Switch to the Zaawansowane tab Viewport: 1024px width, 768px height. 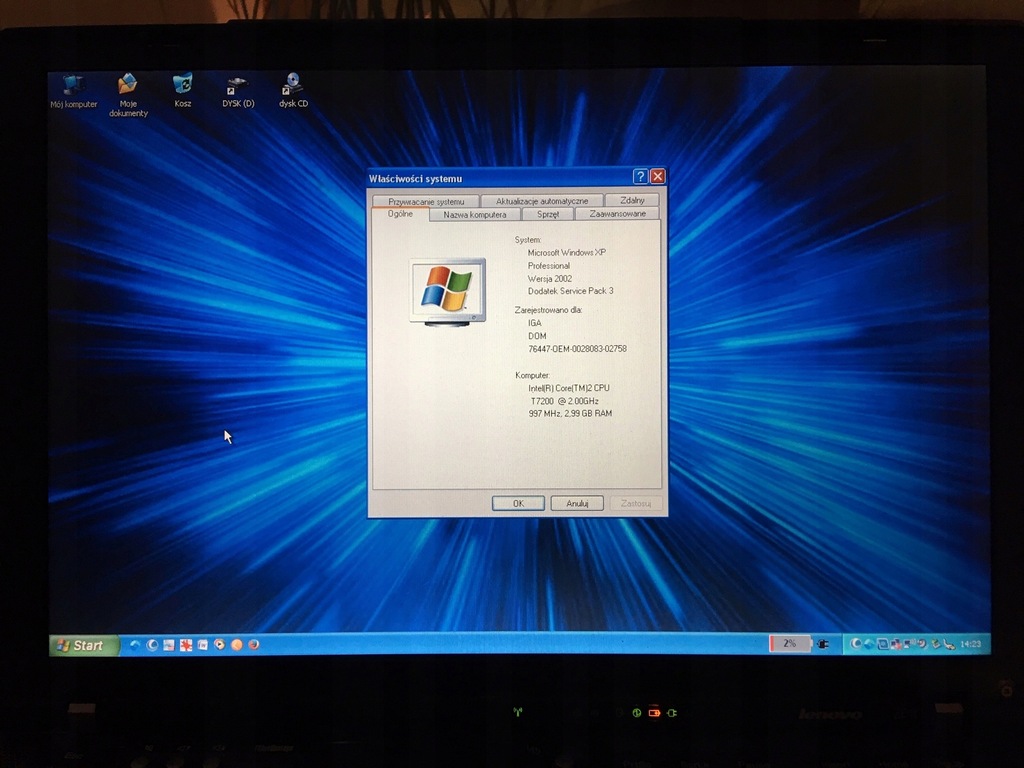click(617, 214)
